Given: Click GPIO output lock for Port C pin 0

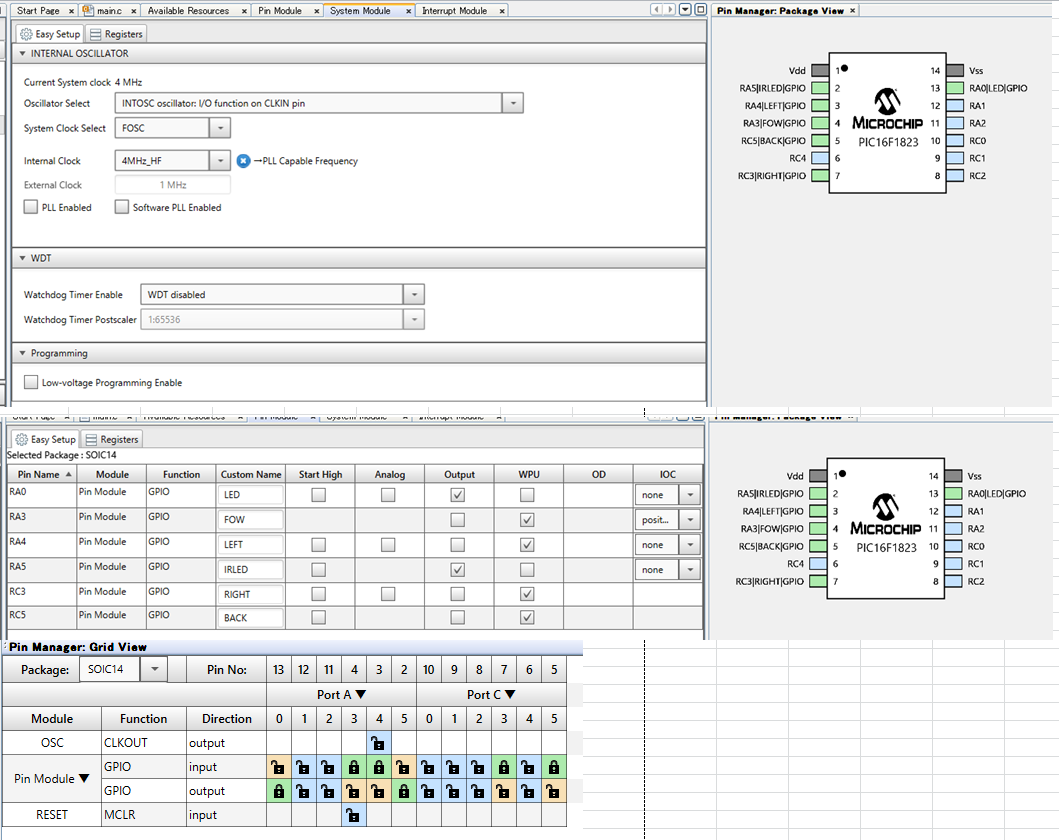Looking at the screenshot, I should (x=428, y=791).
